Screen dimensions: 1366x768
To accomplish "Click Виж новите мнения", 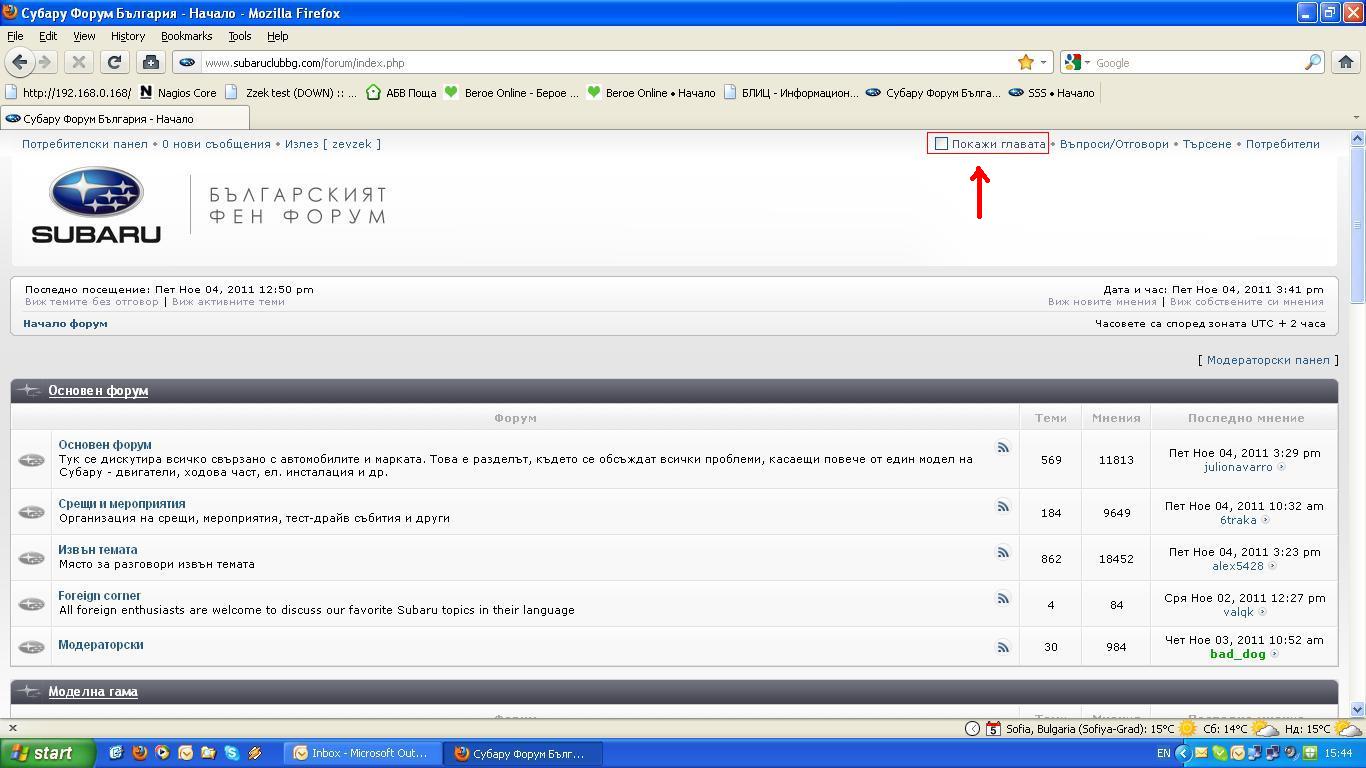I will [1102, 301].
